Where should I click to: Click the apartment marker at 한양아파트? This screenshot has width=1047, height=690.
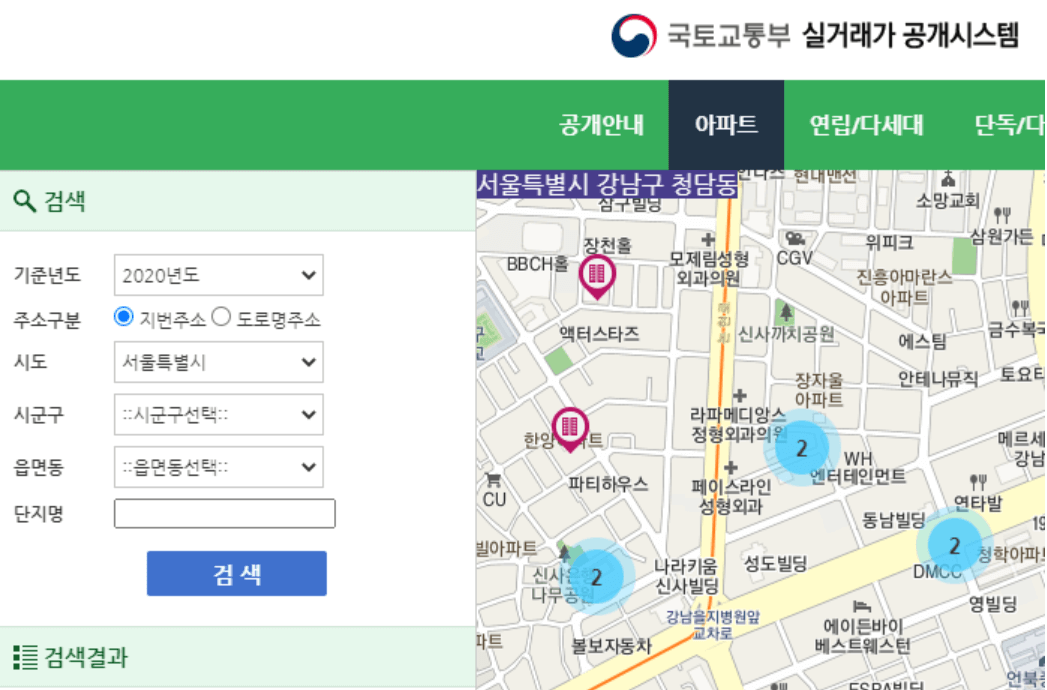point(570,429)
